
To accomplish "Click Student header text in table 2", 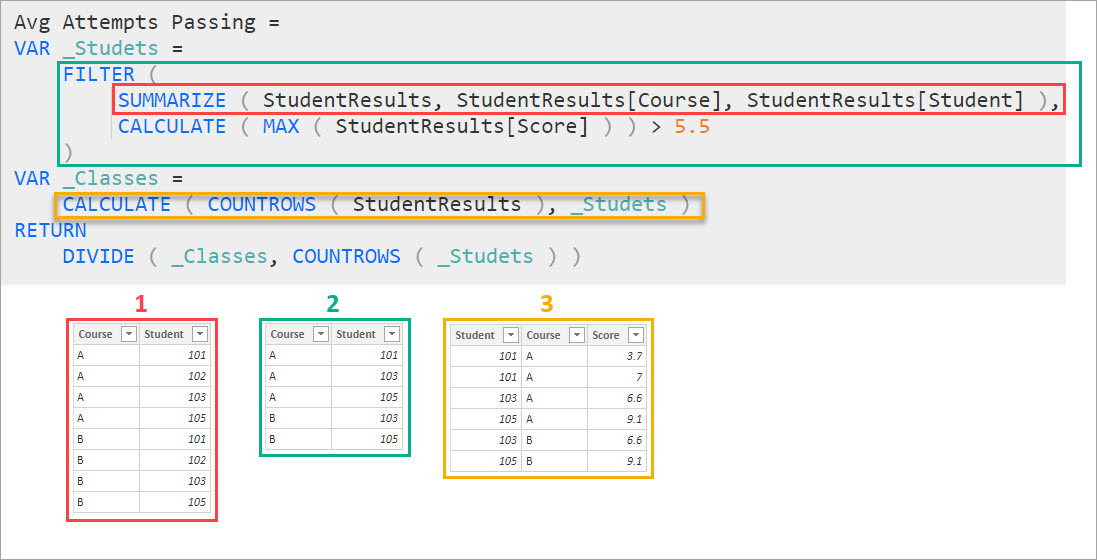I will click(x=355, y=334).
